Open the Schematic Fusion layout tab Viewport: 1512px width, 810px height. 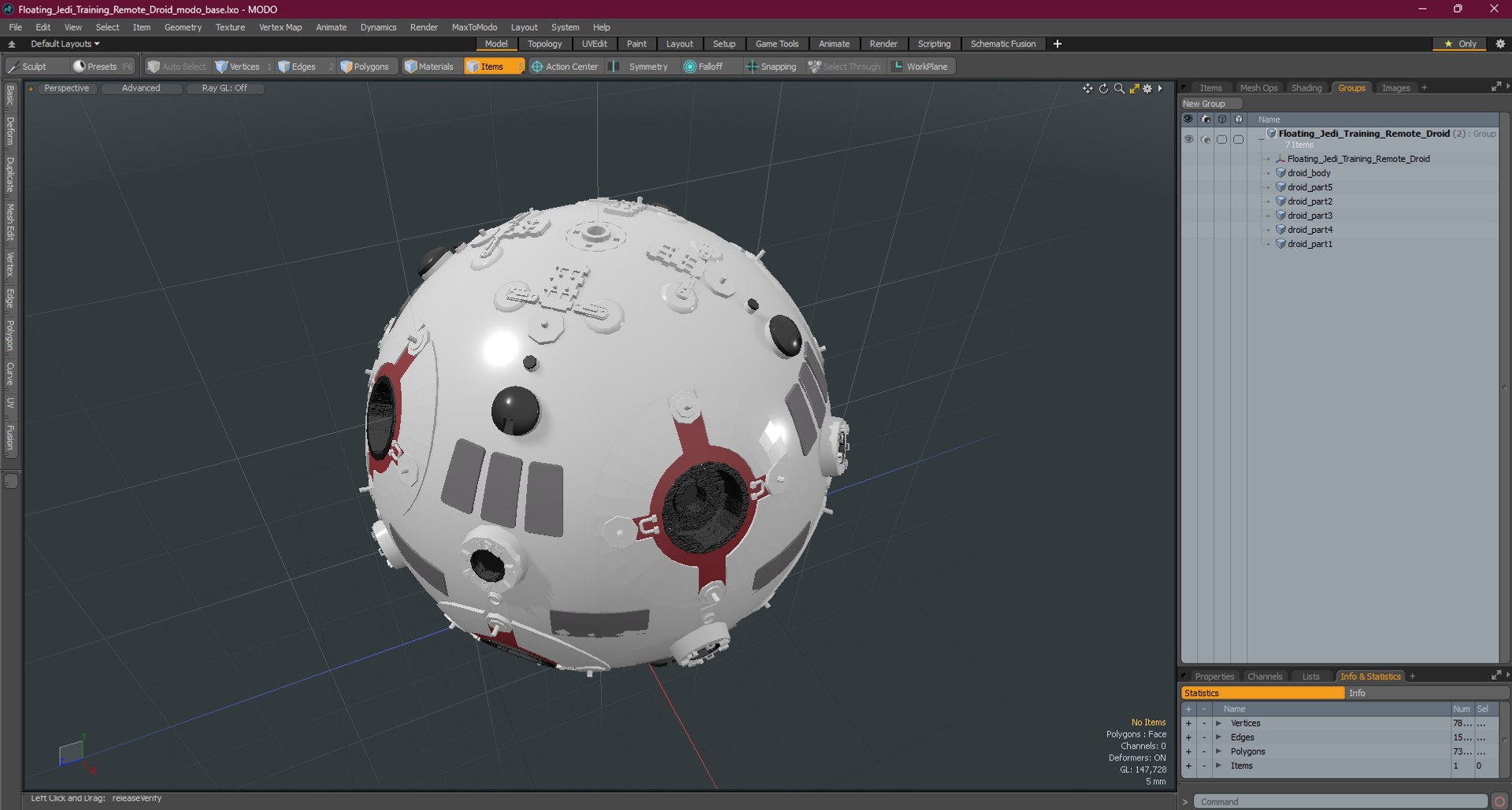point(1002,44)
